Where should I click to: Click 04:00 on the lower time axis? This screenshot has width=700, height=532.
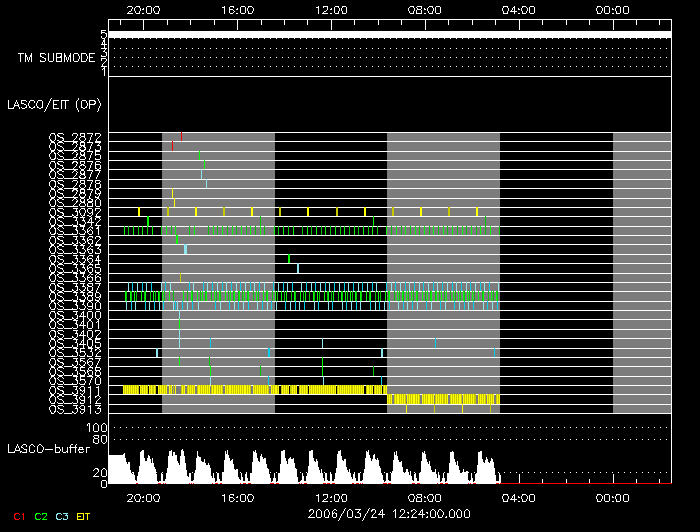[x=518, y=497]
